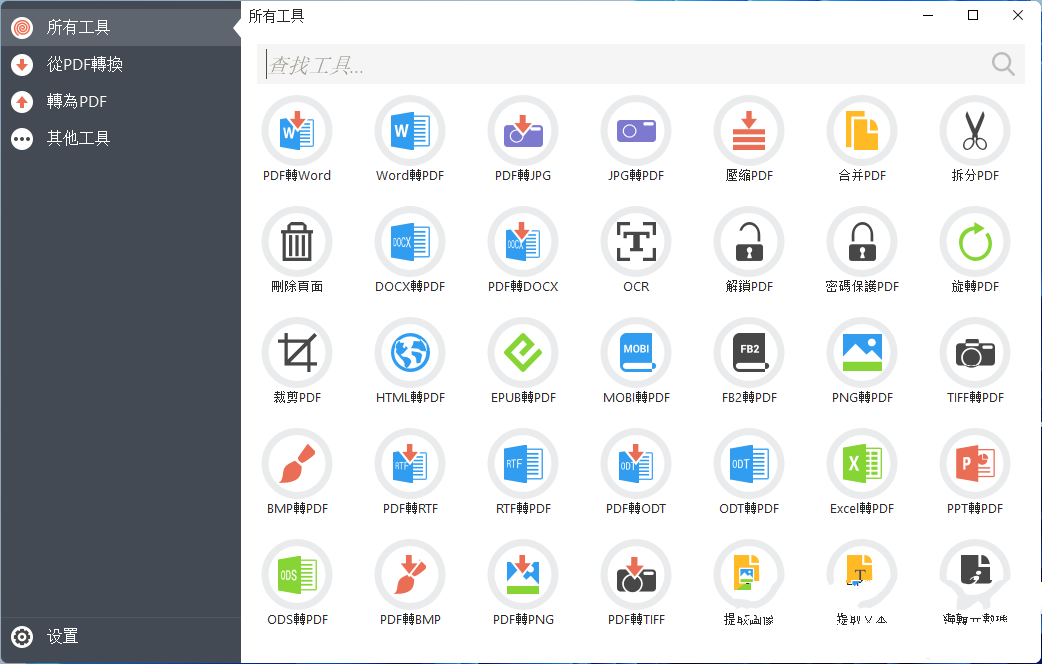
Task: Launch the PDF轉JPG tool
Action: click(x=522, y=130)
